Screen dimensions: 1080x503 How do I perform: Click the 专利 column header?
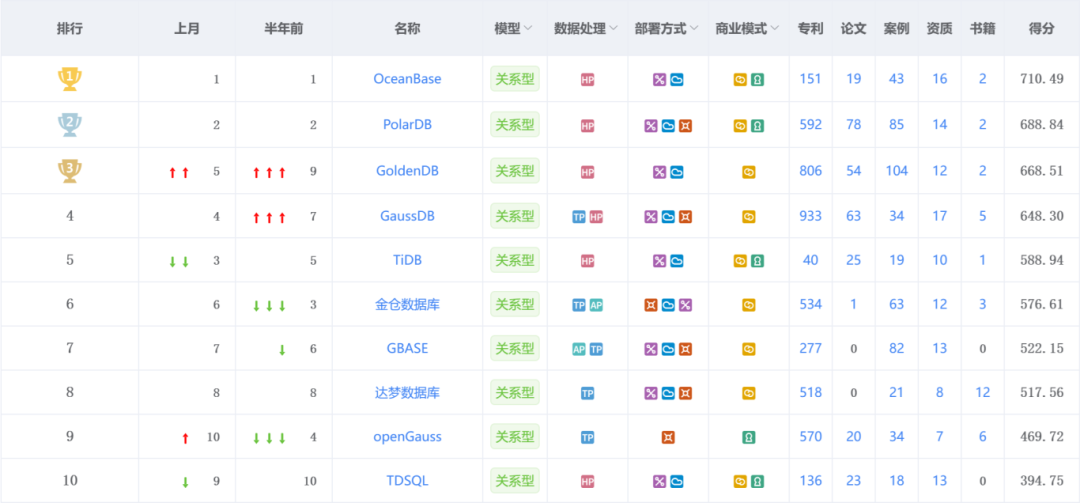[810, 29]
